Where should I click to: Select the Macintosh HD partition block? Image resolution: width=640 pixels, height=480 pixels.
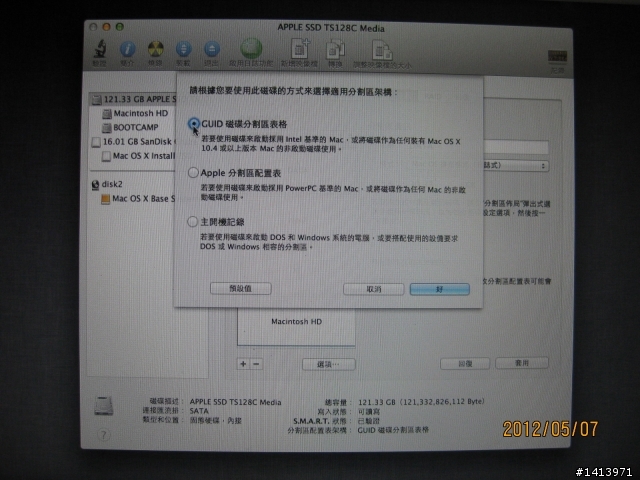tap(296, 327)
